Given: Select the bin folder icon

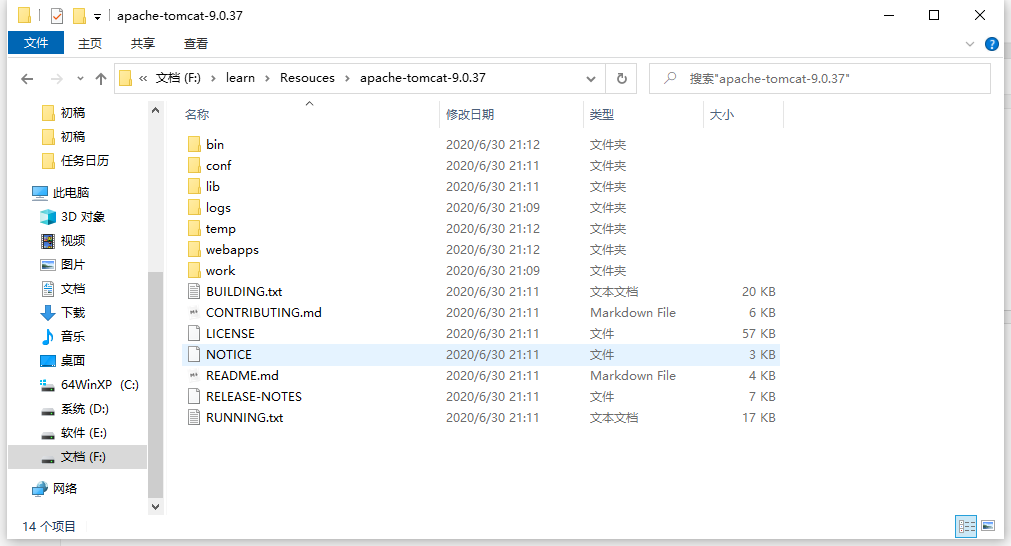Looking at the screenshot, I should pos(194,144).
